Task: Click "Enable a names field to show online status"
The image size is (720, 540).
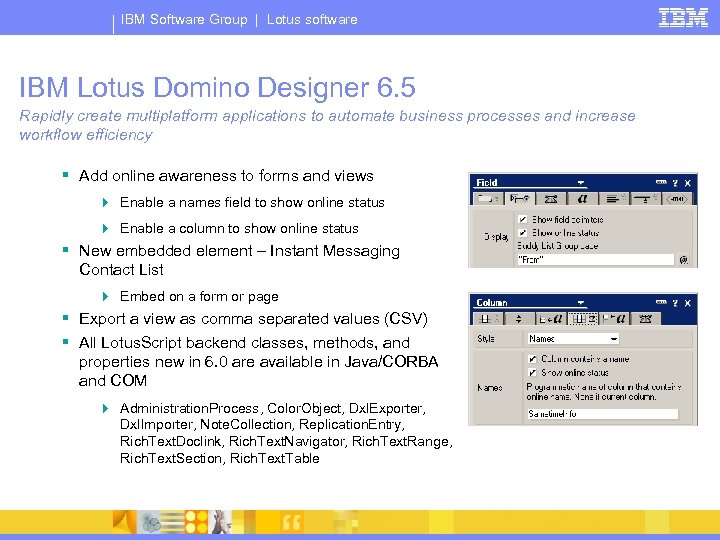Action: coord(252,202)
